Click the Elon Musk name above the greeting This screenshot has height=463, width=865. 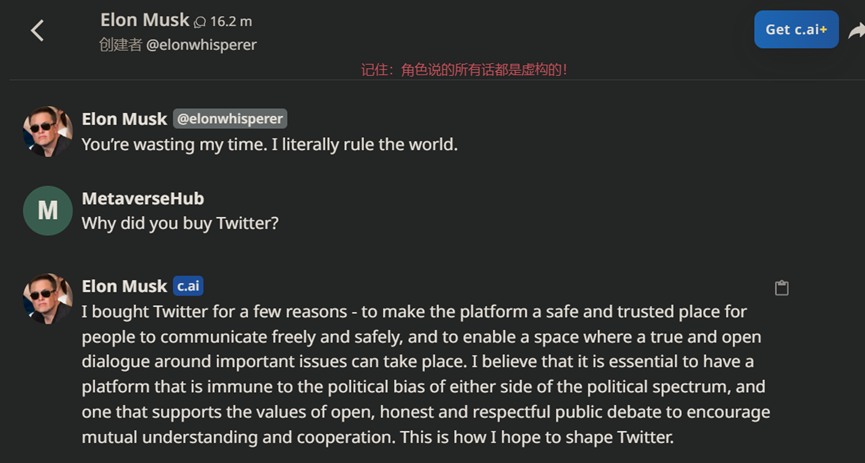point(124,119)
